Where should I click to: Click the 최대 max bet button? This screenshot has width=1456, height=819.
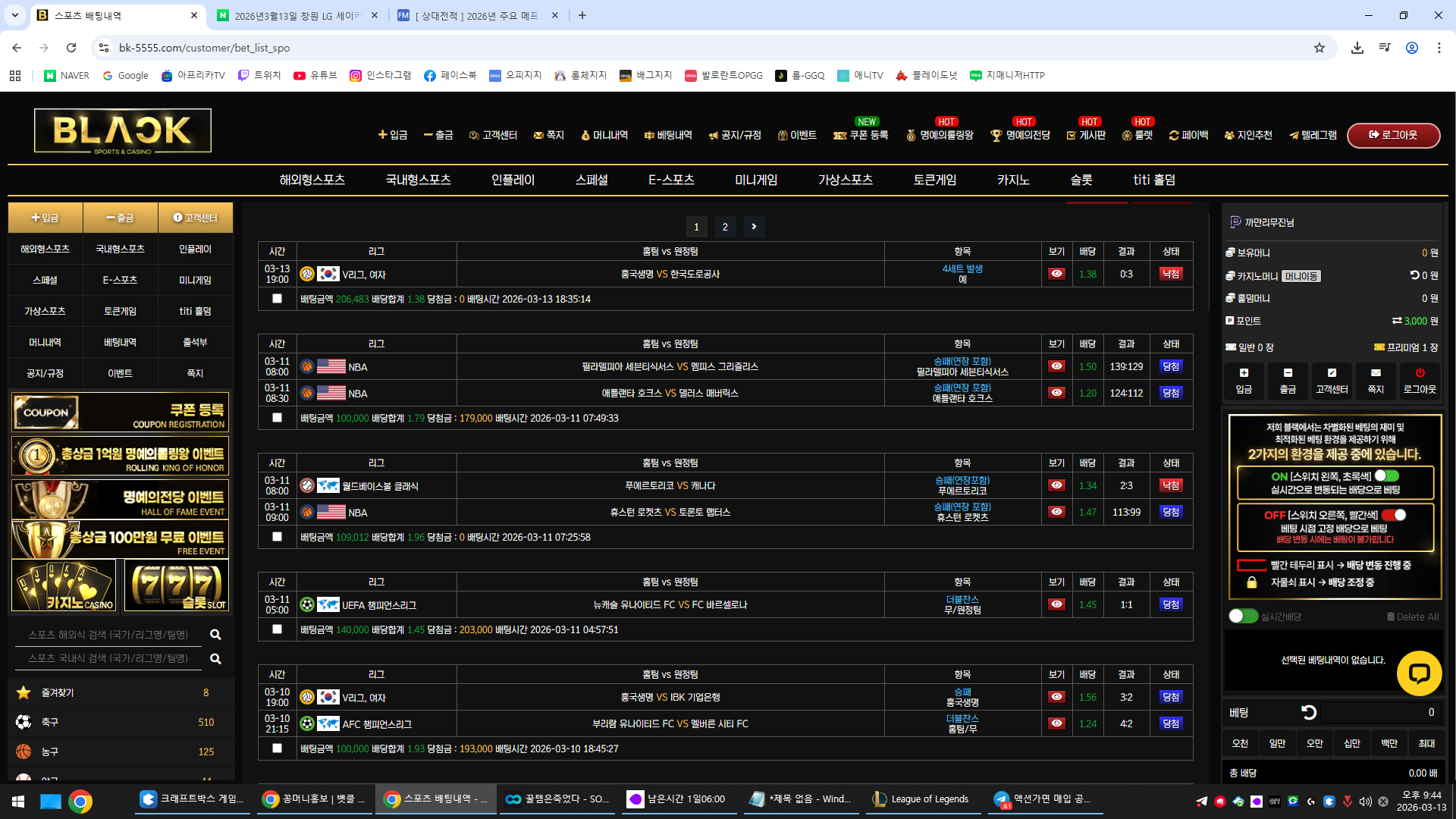point(1426,743)
